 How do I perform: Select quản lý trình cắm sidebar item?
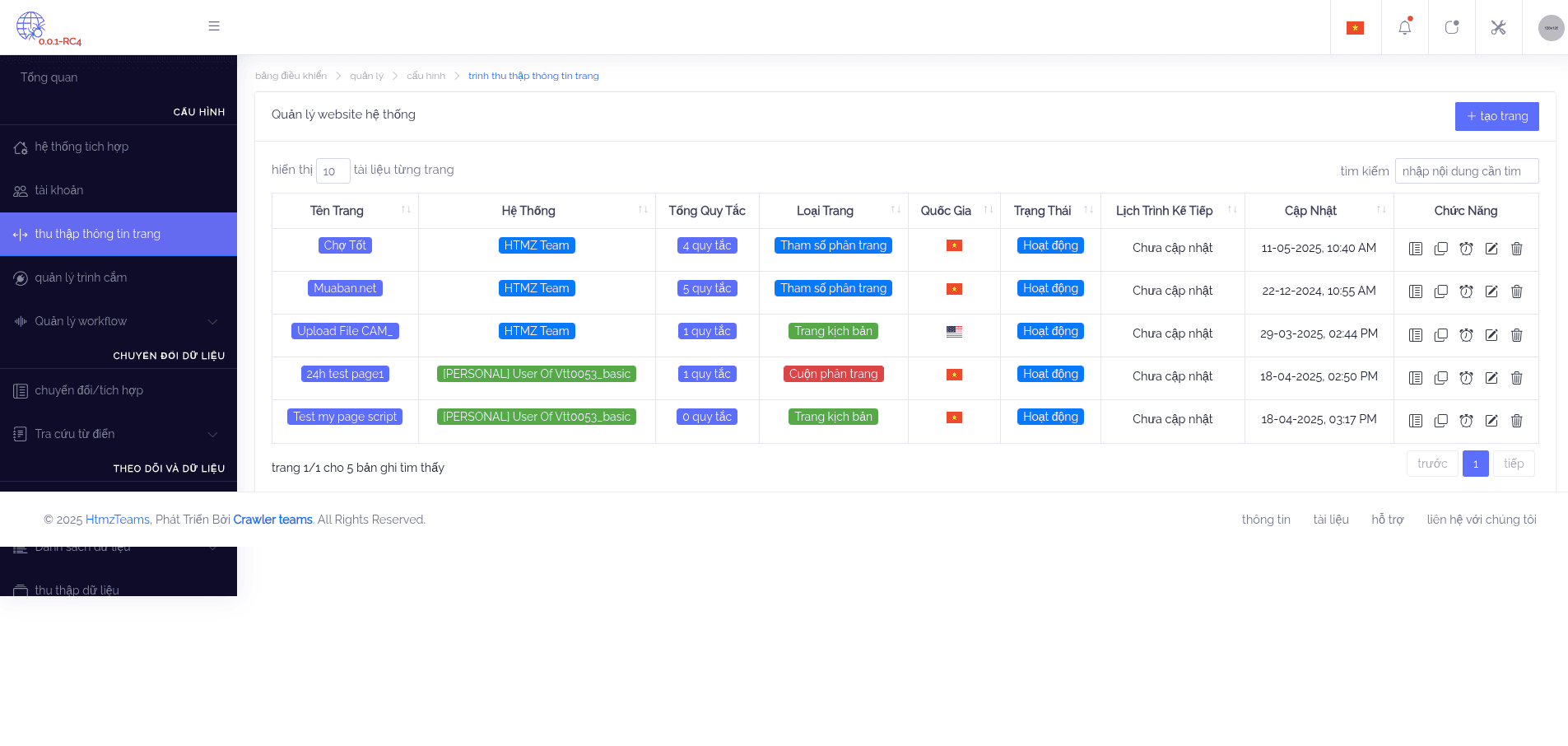[81, 277]
